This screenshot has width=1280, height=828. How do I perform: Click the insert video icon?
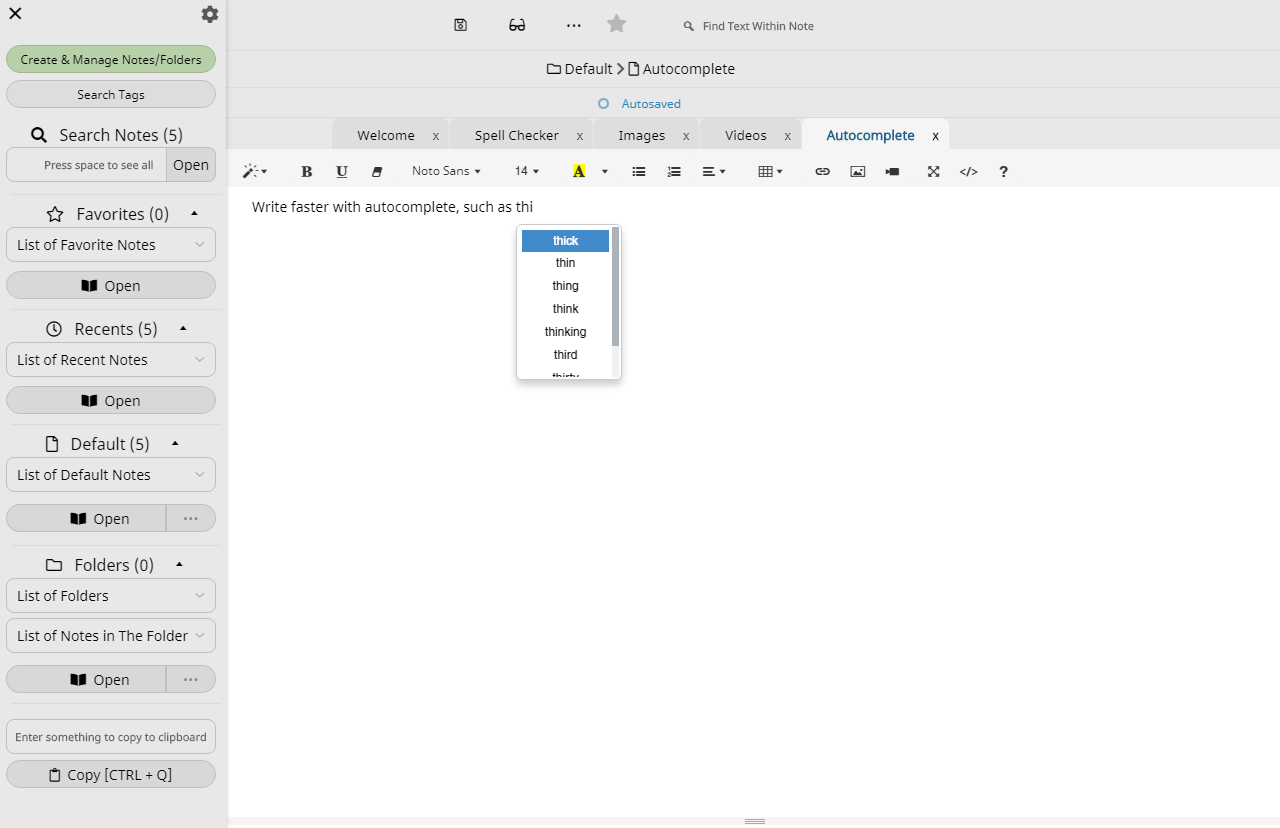click(892, 171)
